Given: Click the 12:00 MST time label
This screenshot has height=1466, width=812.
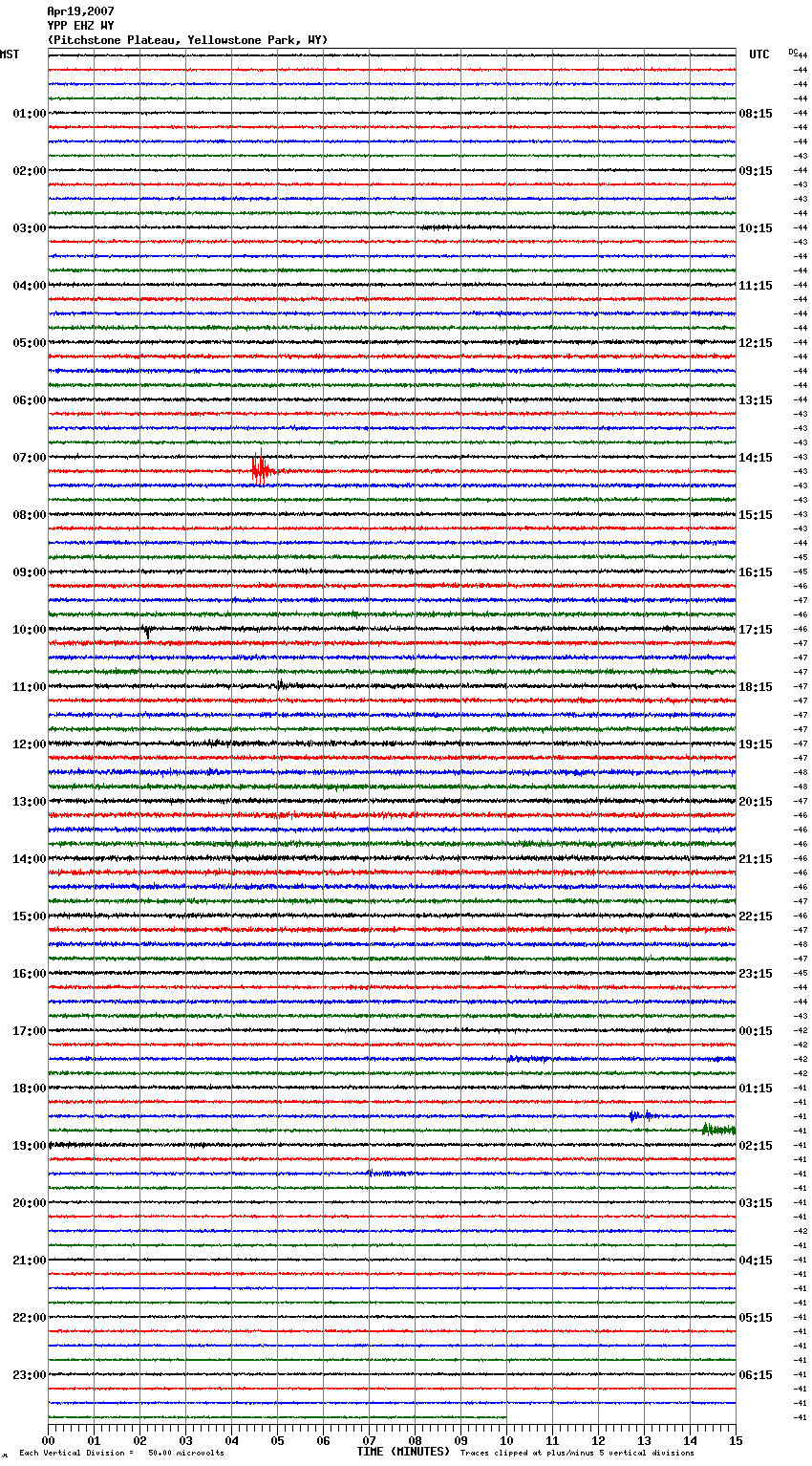Looking at the screenshot, I should tap(30, 744).
